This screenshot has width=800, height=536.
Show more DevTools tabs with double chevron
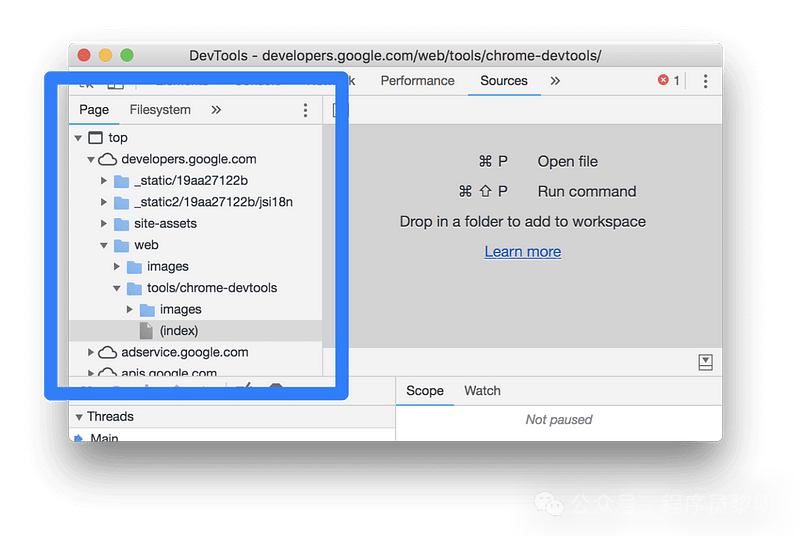point(555,81)
